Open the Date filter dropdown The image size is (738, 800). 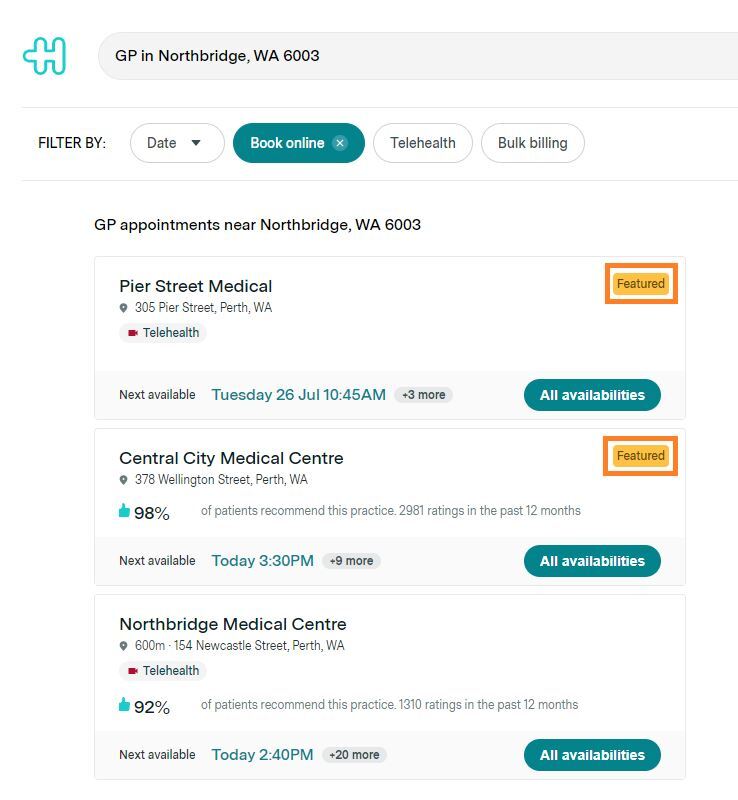tap(176, 143)
